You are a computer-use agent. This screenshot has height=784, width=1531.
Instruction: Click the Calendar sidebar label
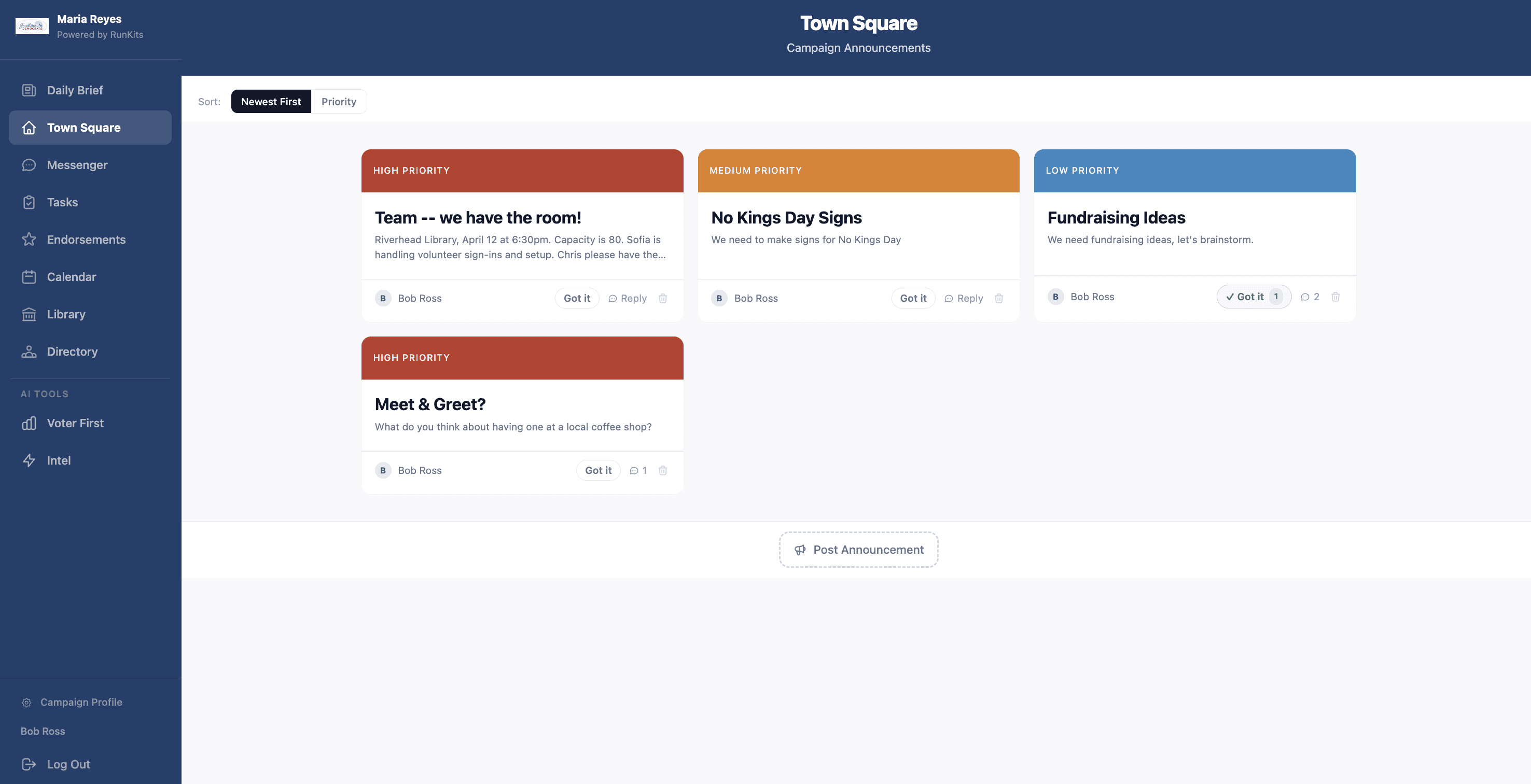click(72, 277)
